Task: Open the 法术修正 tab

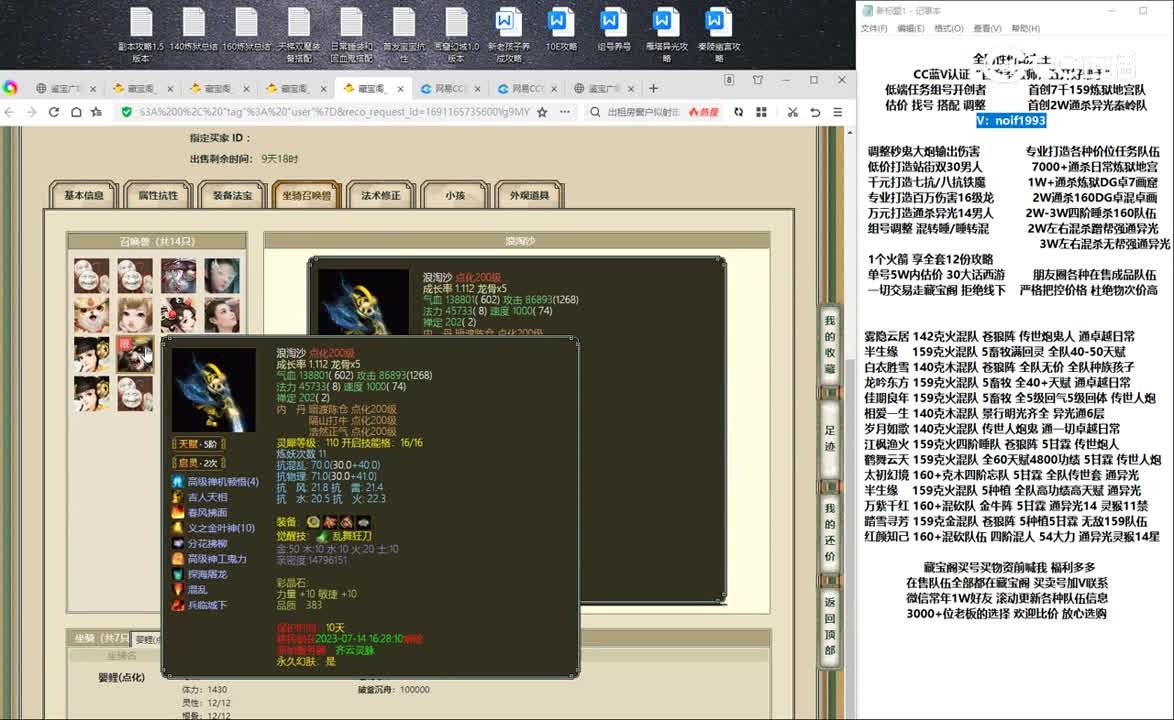Action: (381, 195)
